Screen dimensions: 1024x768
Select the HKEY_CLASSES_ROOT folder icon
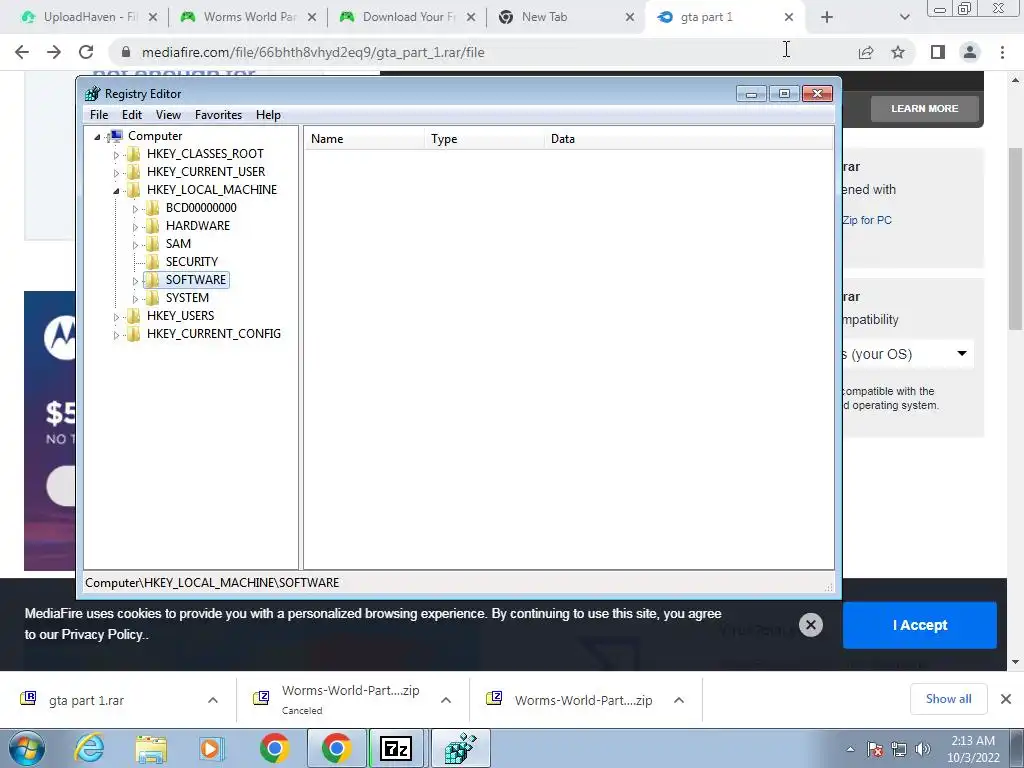pos(133,153)
